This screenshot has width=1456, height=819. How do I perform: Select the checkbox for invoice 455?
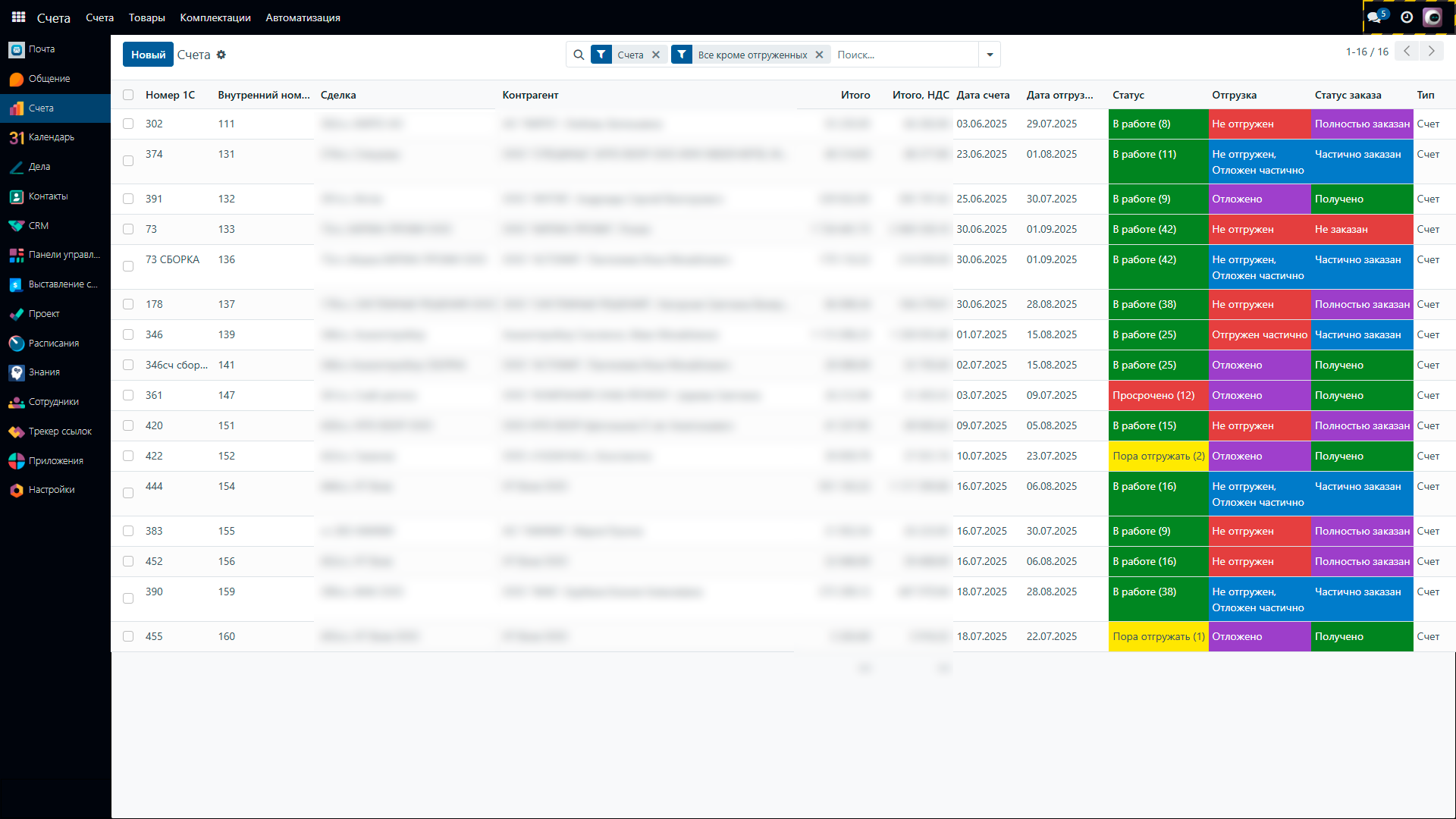[128, 636]
